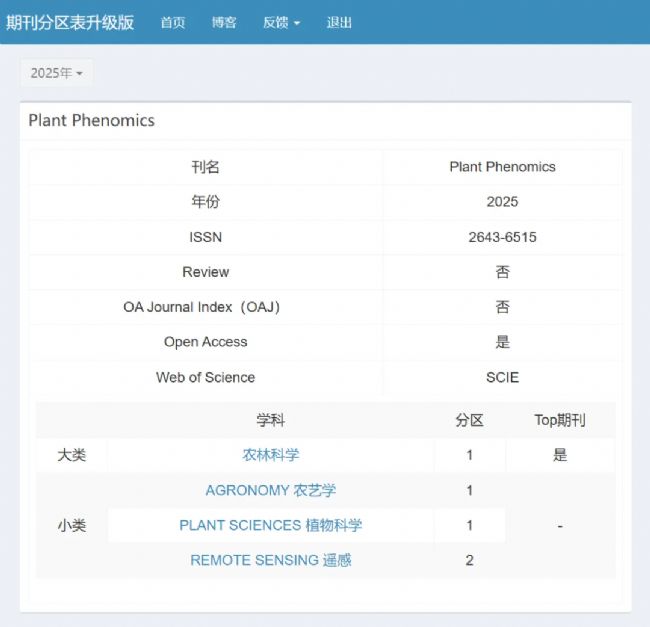
Task: Click the 小类 row label
Action: click(71, 525)
